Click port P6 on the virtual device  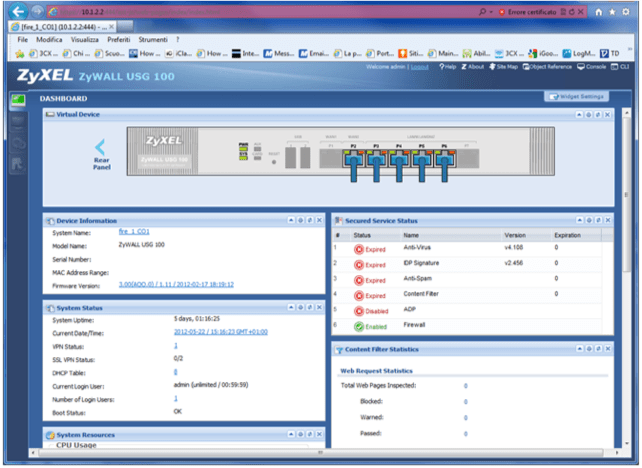coord(444,163)
